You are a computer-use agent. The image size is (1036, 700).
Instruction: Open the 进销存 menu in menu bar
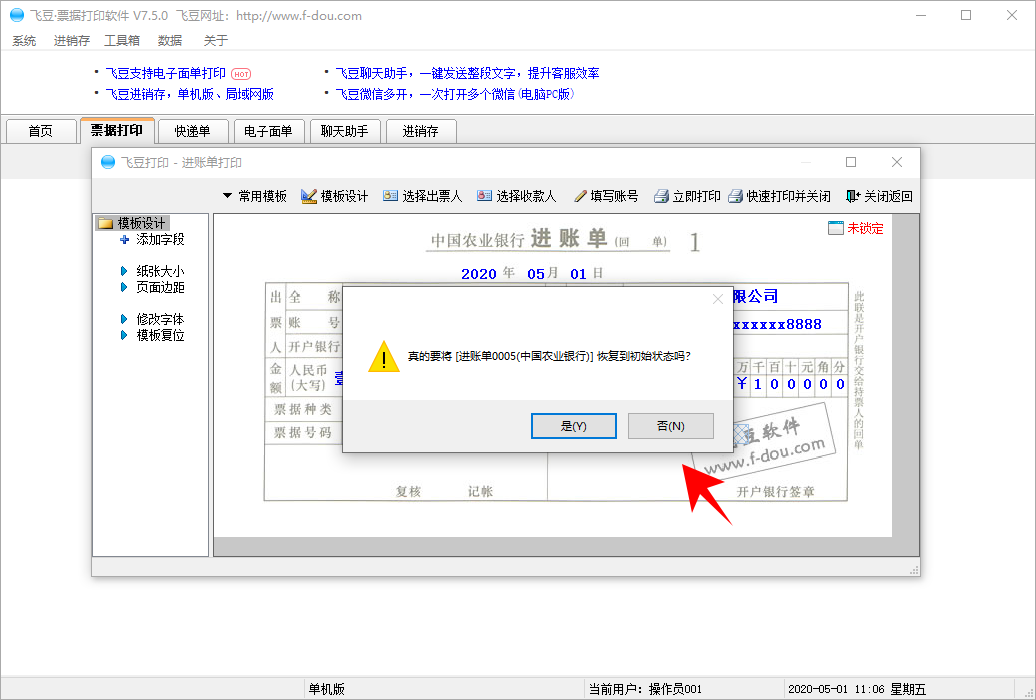point(71,40)
